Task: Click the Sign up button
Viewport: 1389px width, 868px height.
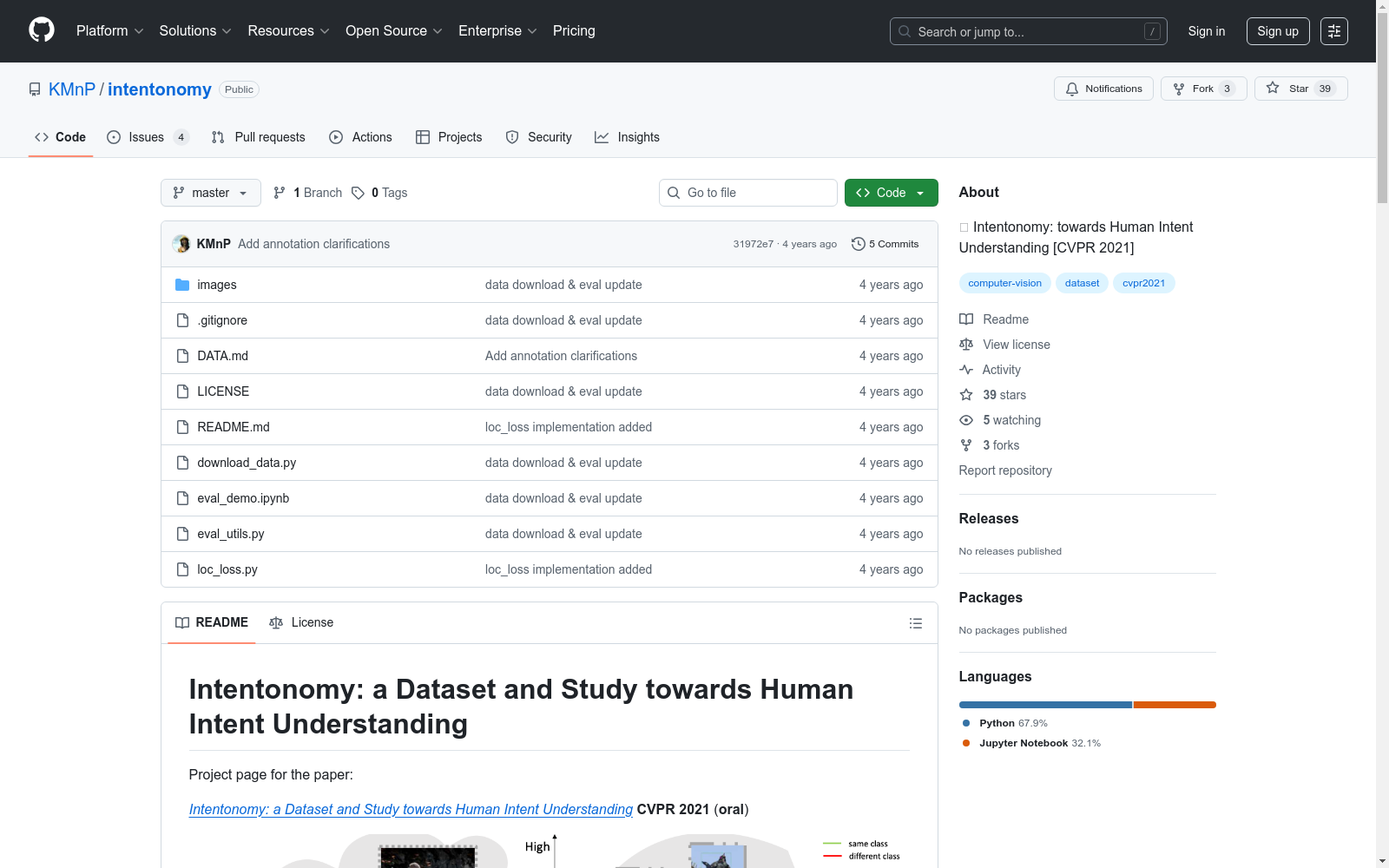Action: point(1278,31)
